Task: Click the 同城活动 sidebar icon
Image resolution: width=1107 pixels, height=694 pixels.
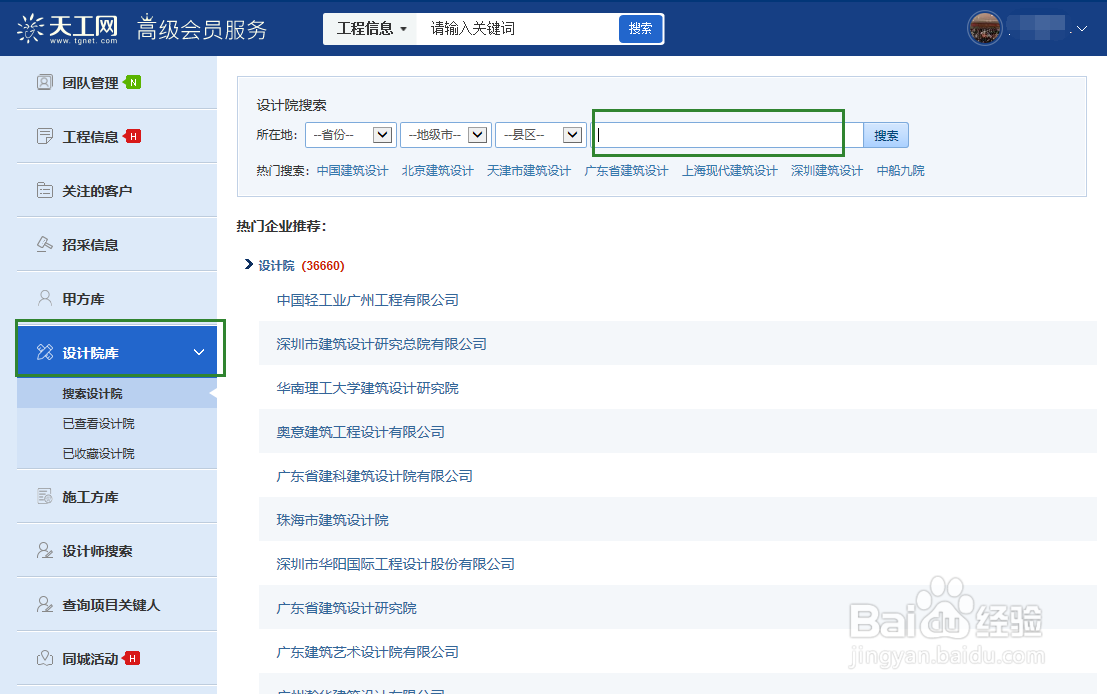Action: pyautogui.click(x=44, y=659)
